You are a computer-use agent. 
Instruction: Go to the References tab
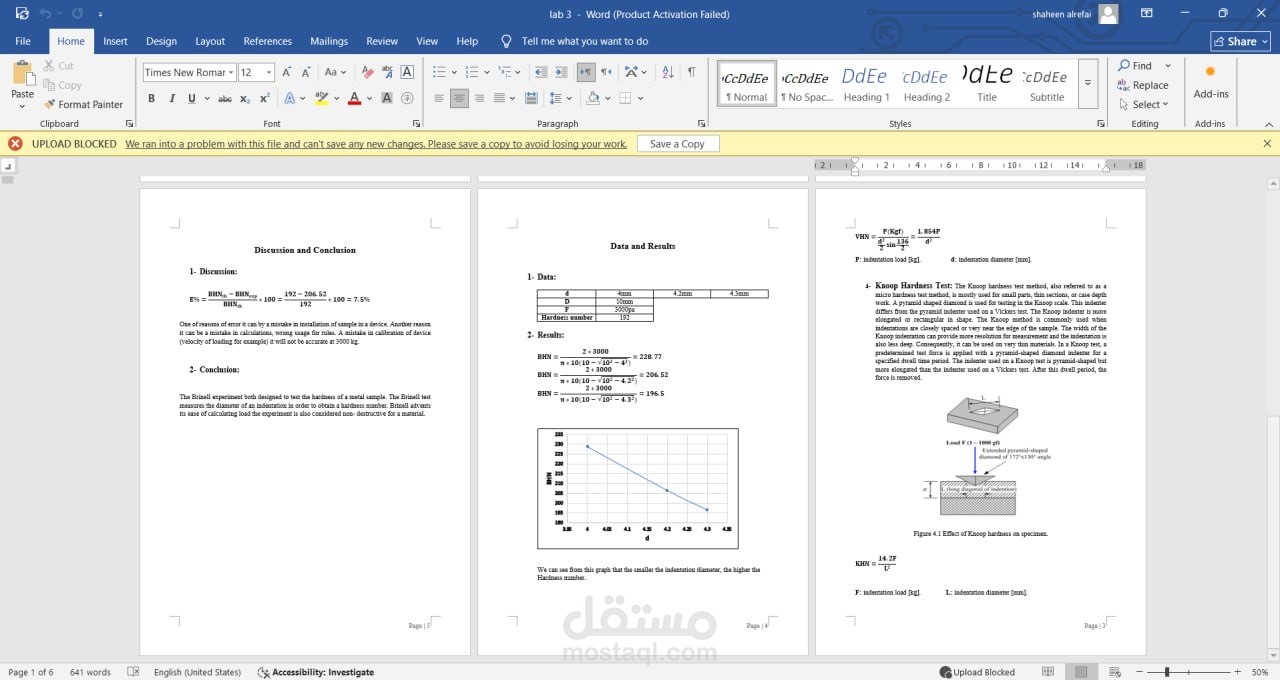pos(268,41)
